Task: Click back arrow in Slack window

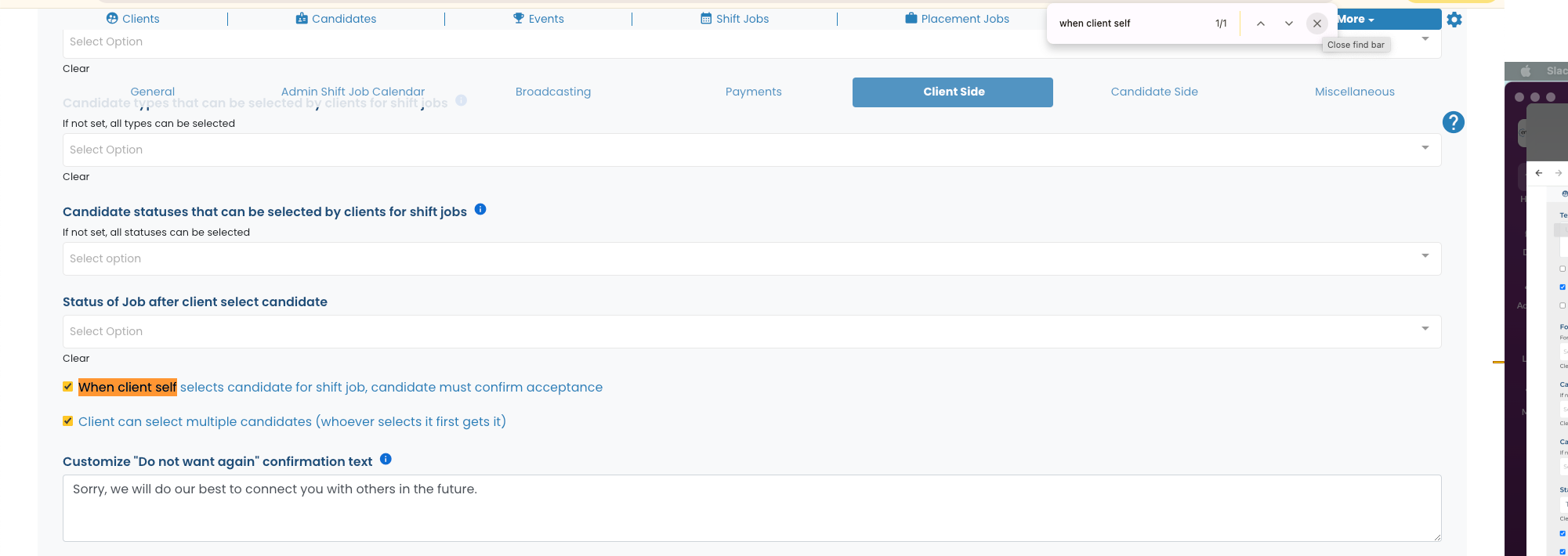Action: [x=1539, y=173]
